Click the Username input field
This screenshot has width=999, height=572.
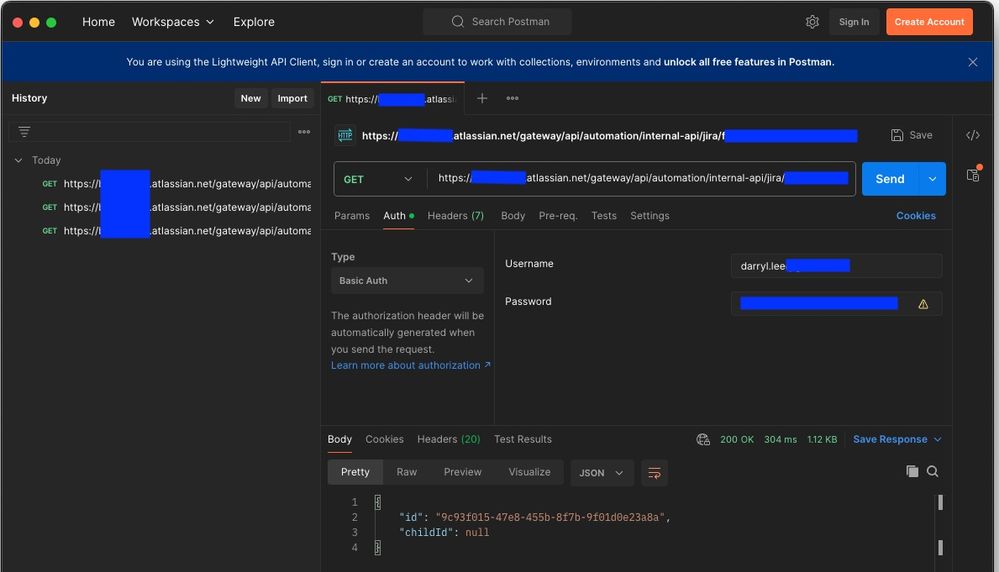click(x=836, y=266)
